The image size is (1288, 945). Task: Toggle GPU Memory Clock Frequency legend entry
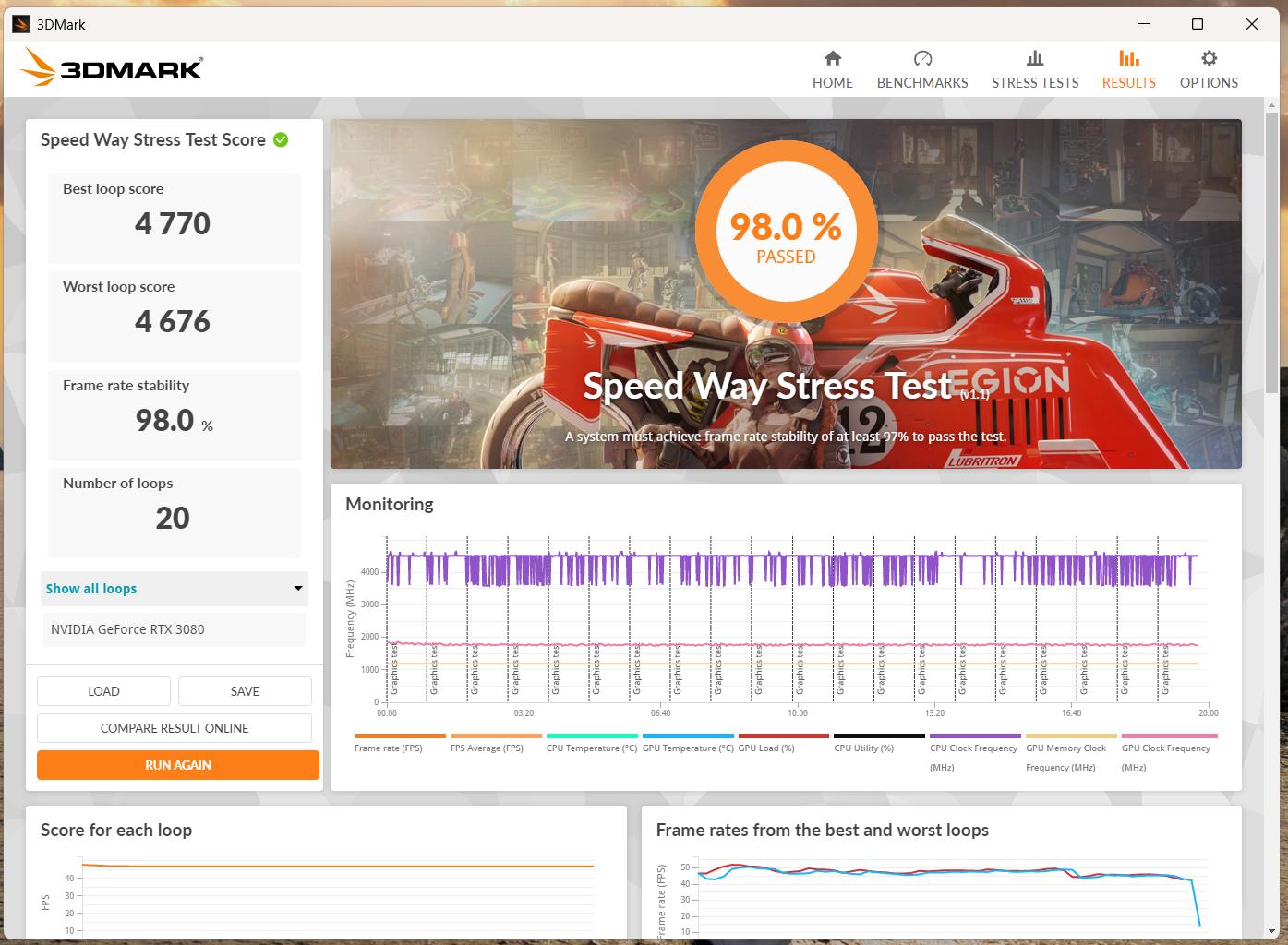1071,754
